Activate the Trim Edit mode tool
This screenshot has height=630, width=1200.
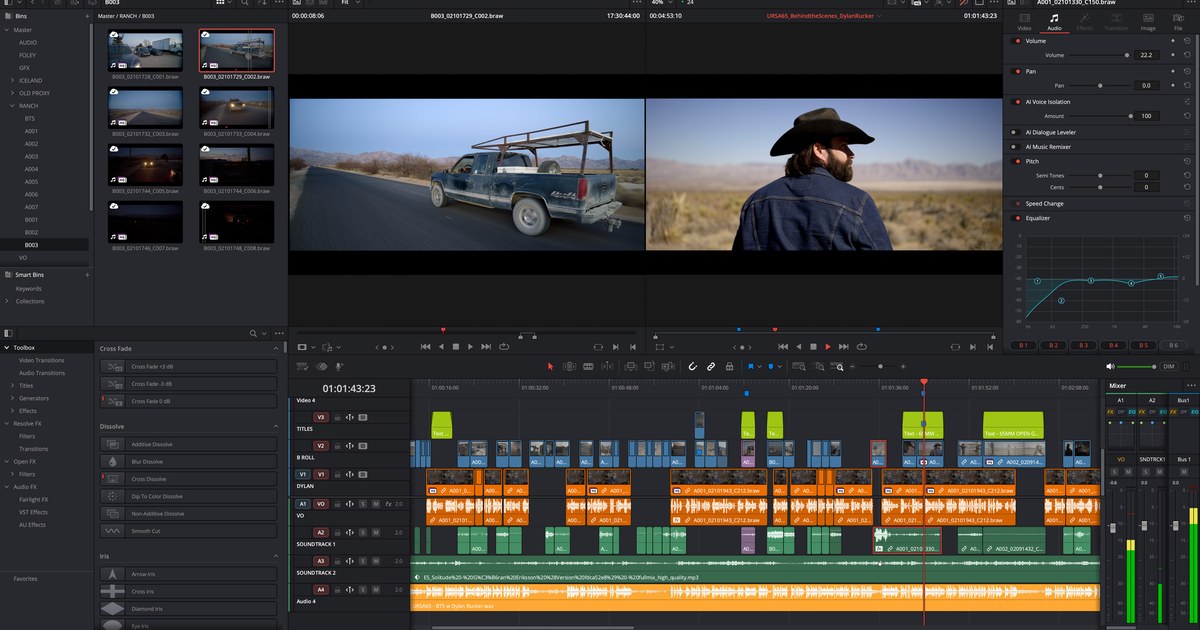point(569,367)
